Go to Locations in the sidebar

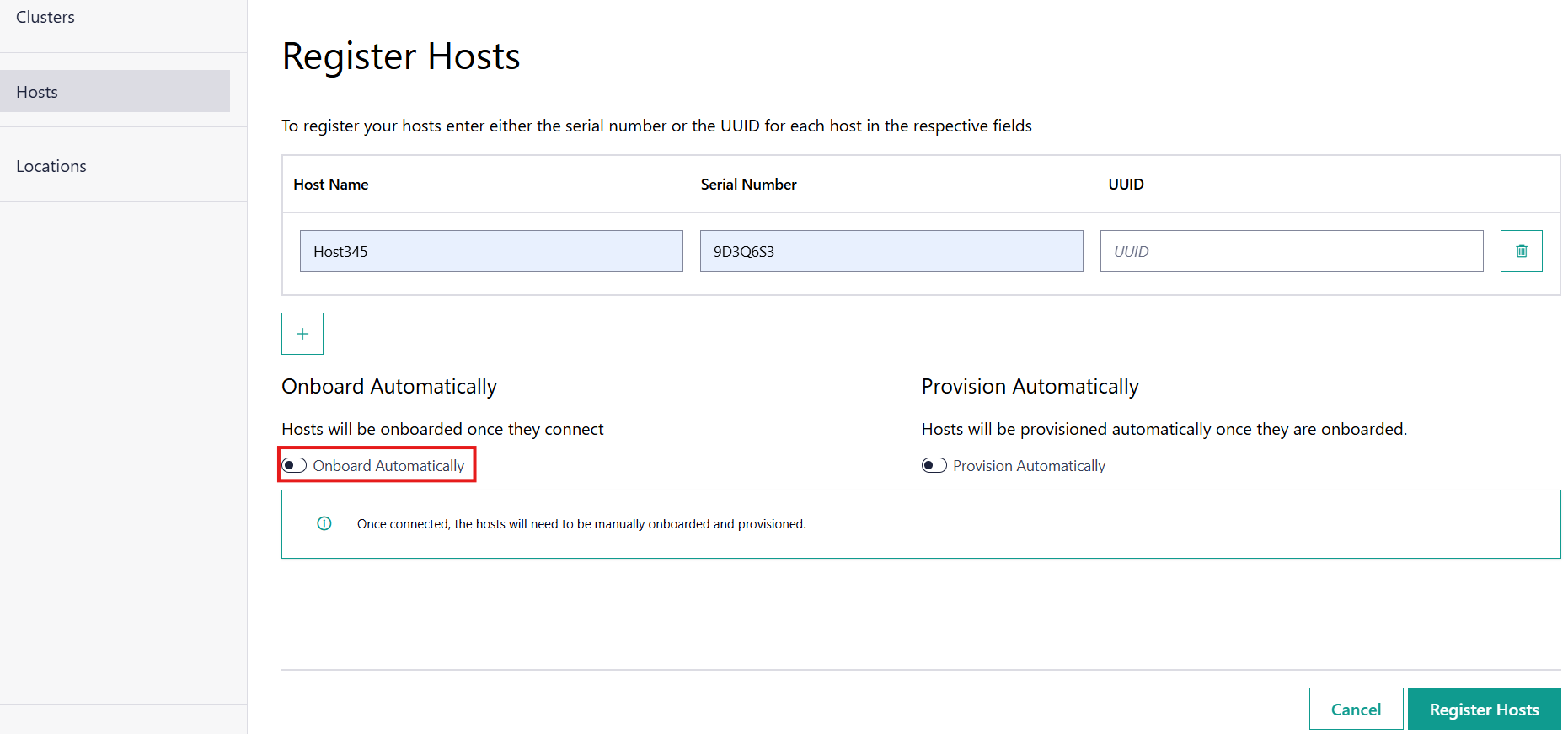click(x=51, y=166)
